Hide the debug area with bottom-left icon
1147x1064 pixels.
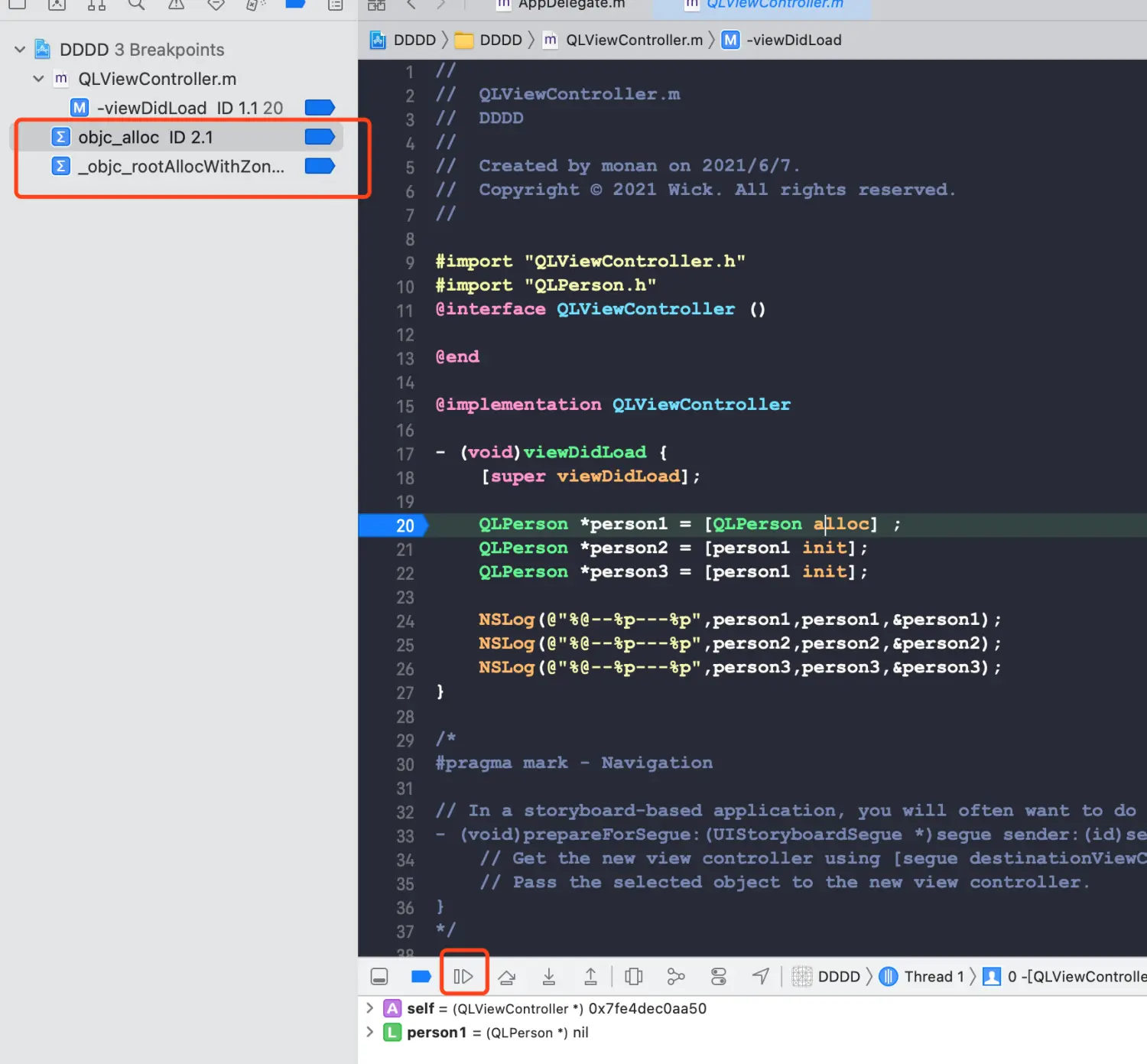click(379, 976)
